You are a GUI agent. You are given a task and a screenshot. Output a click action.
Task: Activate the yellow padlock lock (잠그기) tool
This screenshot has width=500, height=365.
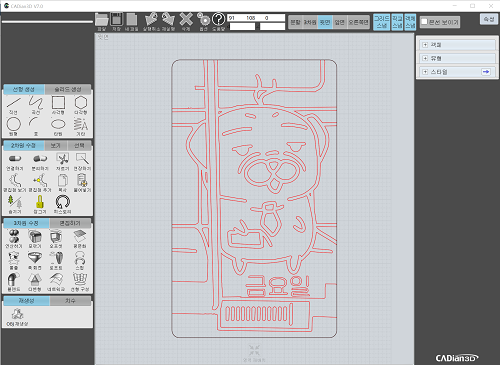pos(40,204)
